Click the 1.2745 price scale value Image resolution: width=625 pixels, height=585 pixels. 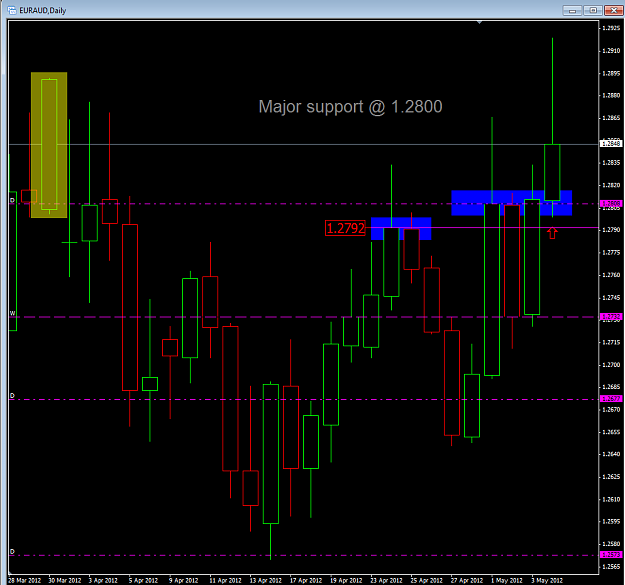[x=611, y=297]
